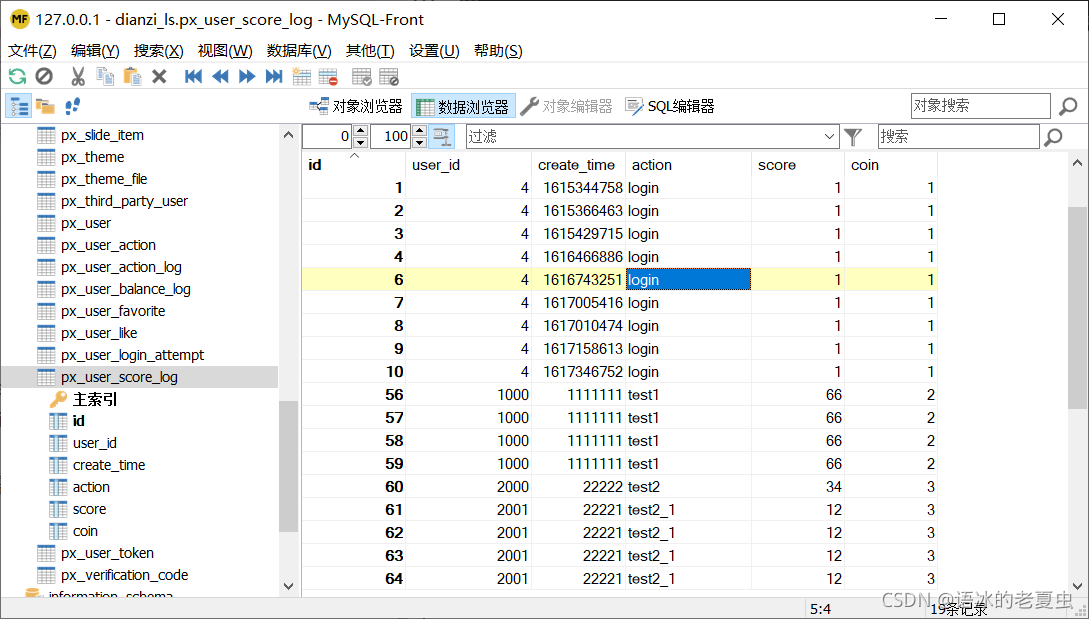
Task: Click the Insert new record icon
Action: (301, 76)
